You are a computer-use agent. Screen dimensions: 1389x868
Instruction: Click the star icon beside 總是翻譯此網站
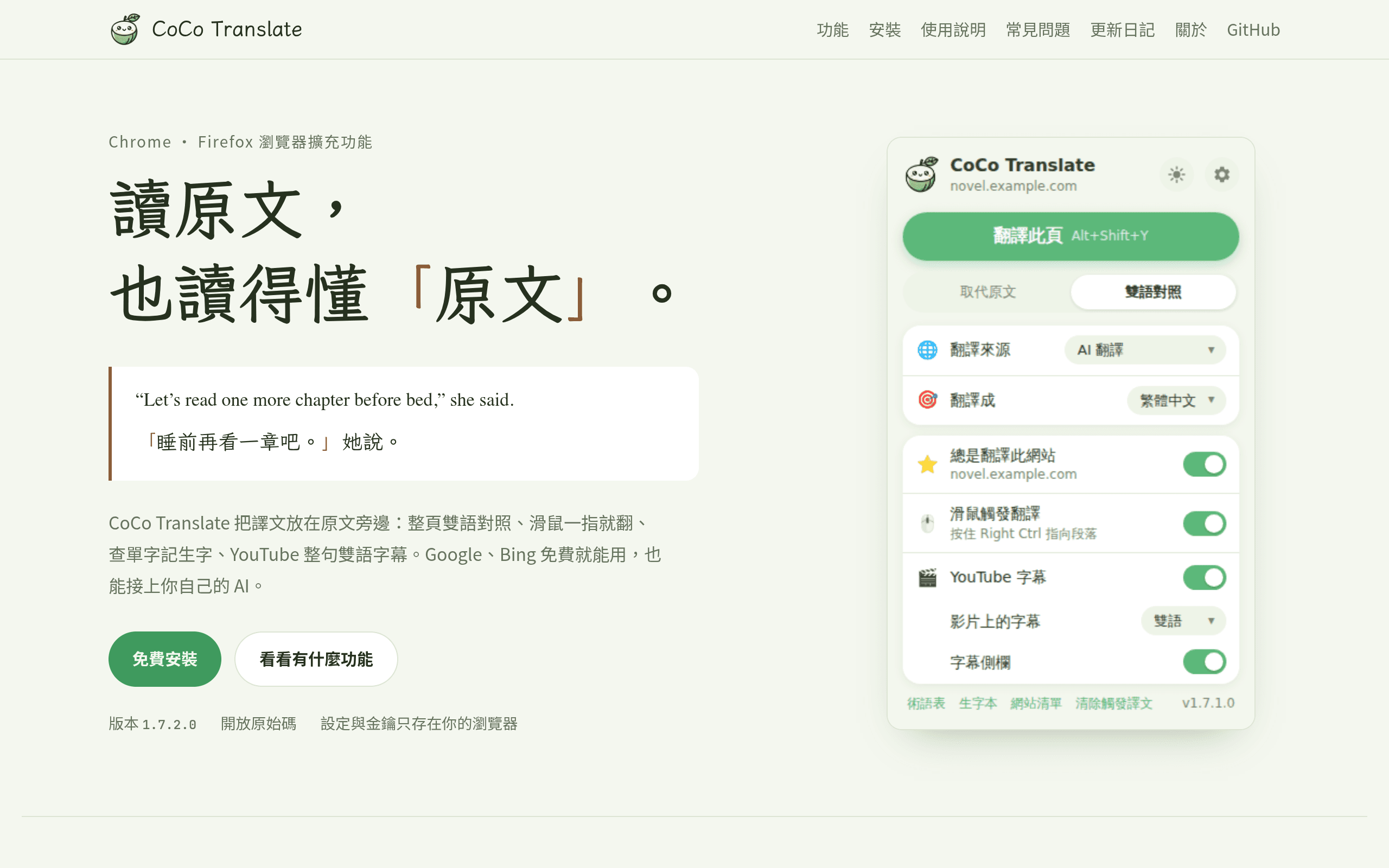927,464
